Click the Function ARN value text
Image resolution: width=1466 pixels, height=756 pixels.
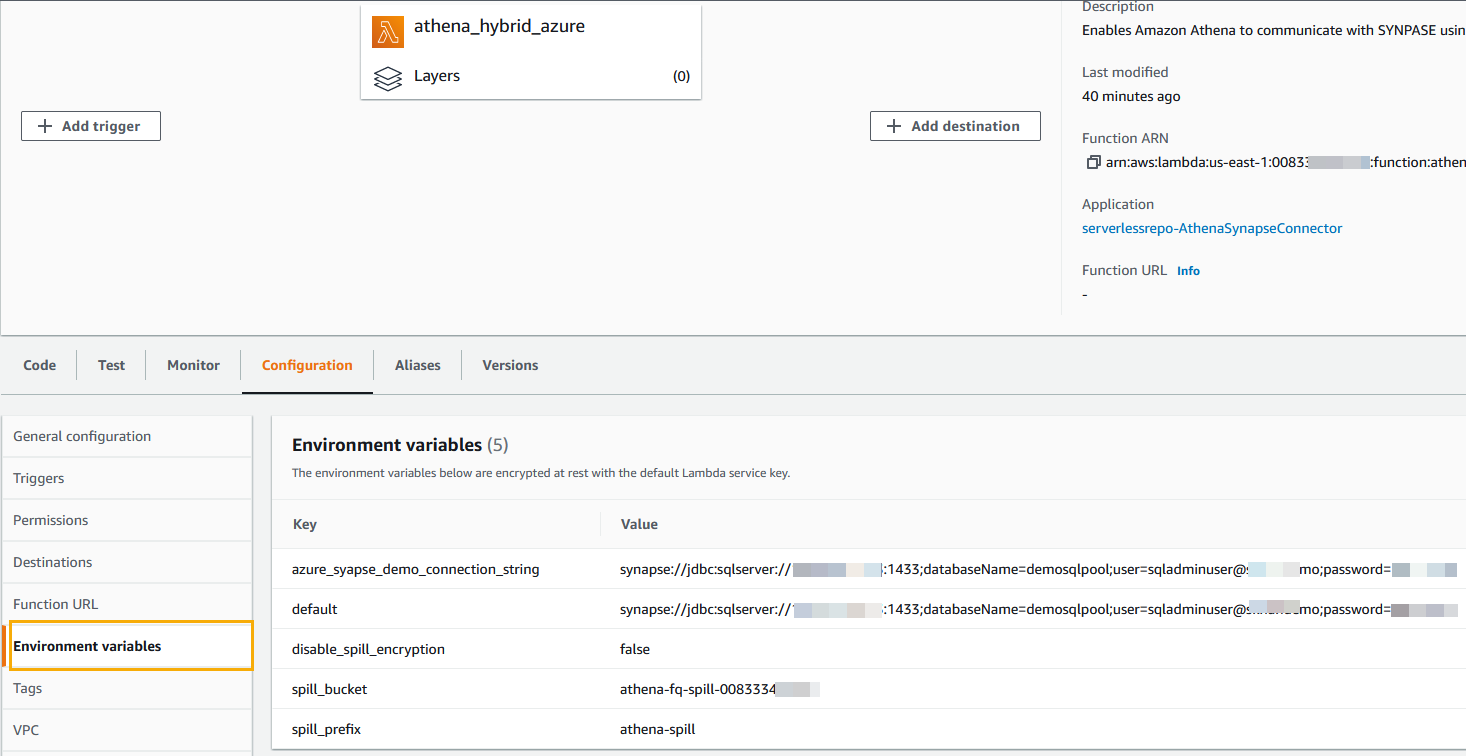click(x=1285, y=162)
